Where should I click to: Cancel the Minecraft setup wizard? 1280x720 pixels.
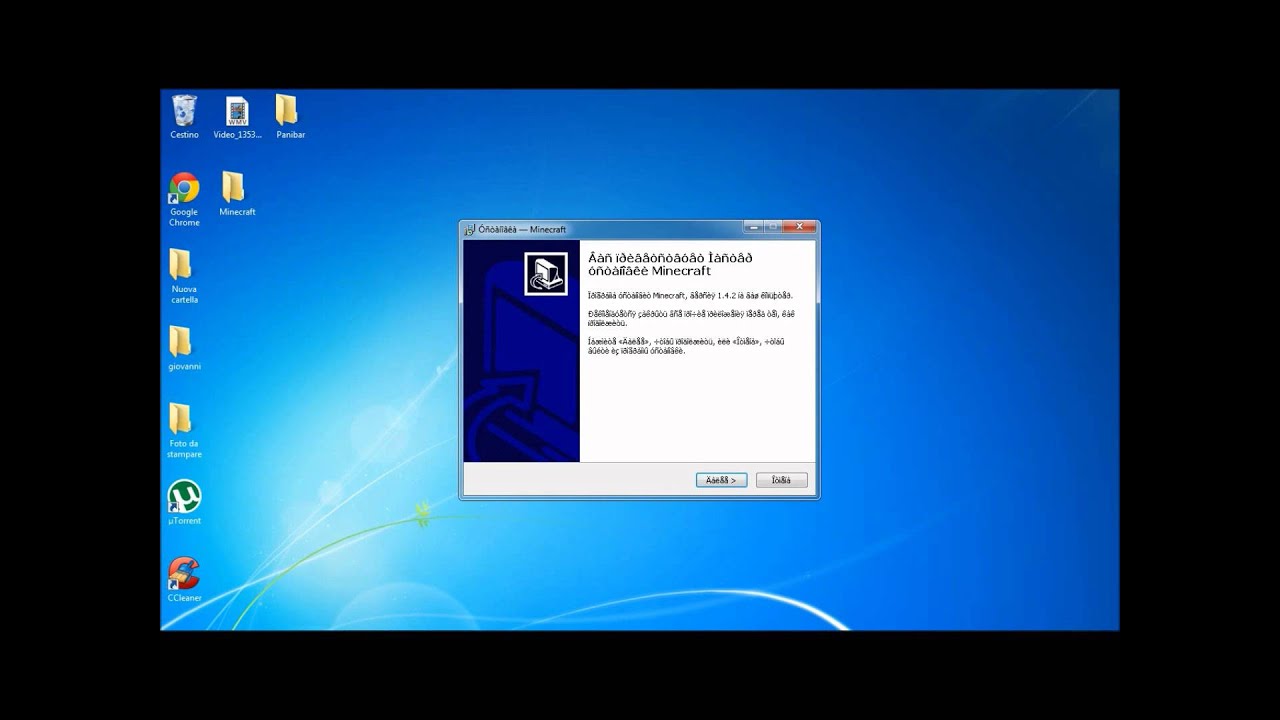(x=781, y=480)
